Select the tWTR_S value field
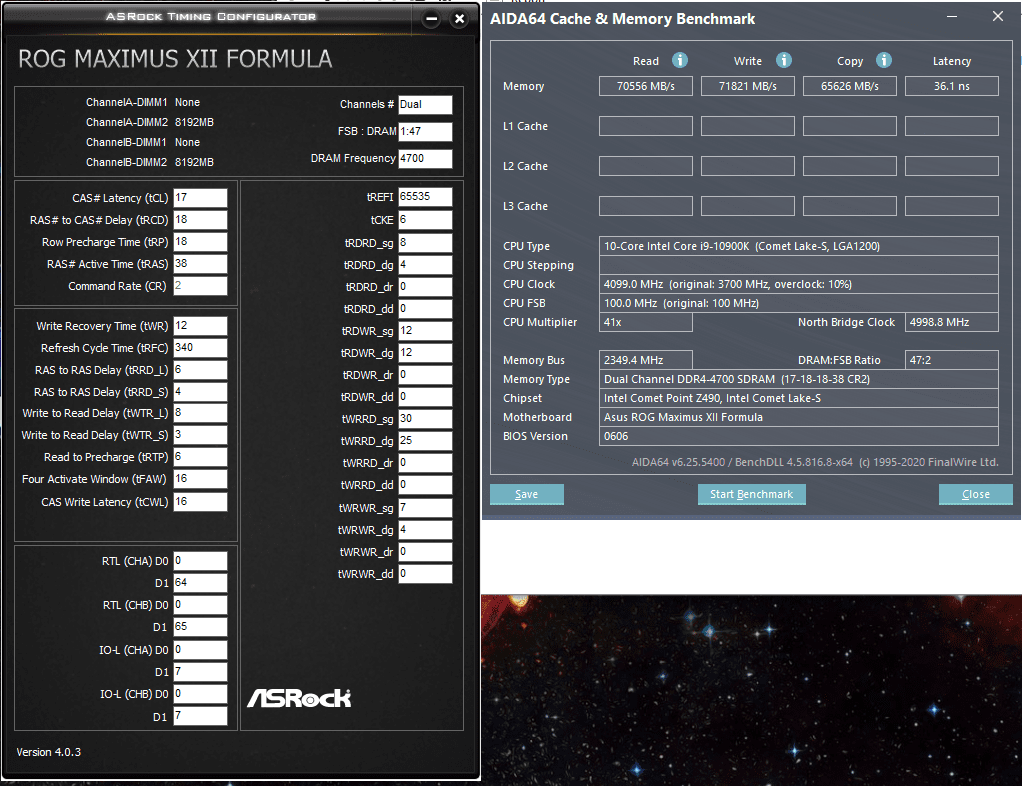 tap(200, 435)
